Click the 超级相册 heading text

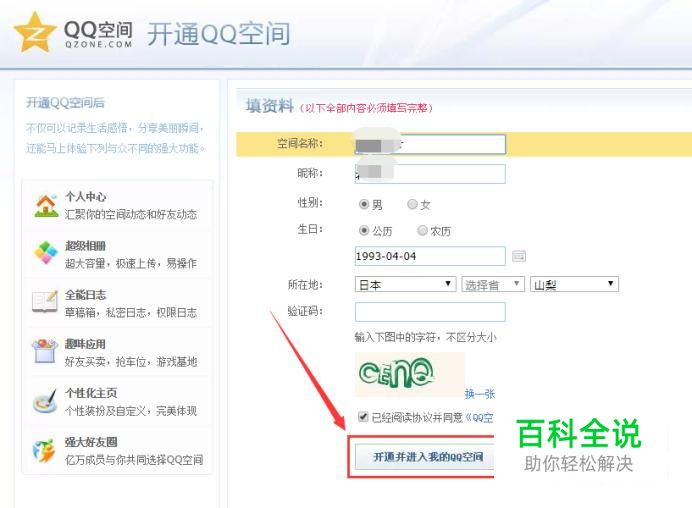click(x=86, y=246)
